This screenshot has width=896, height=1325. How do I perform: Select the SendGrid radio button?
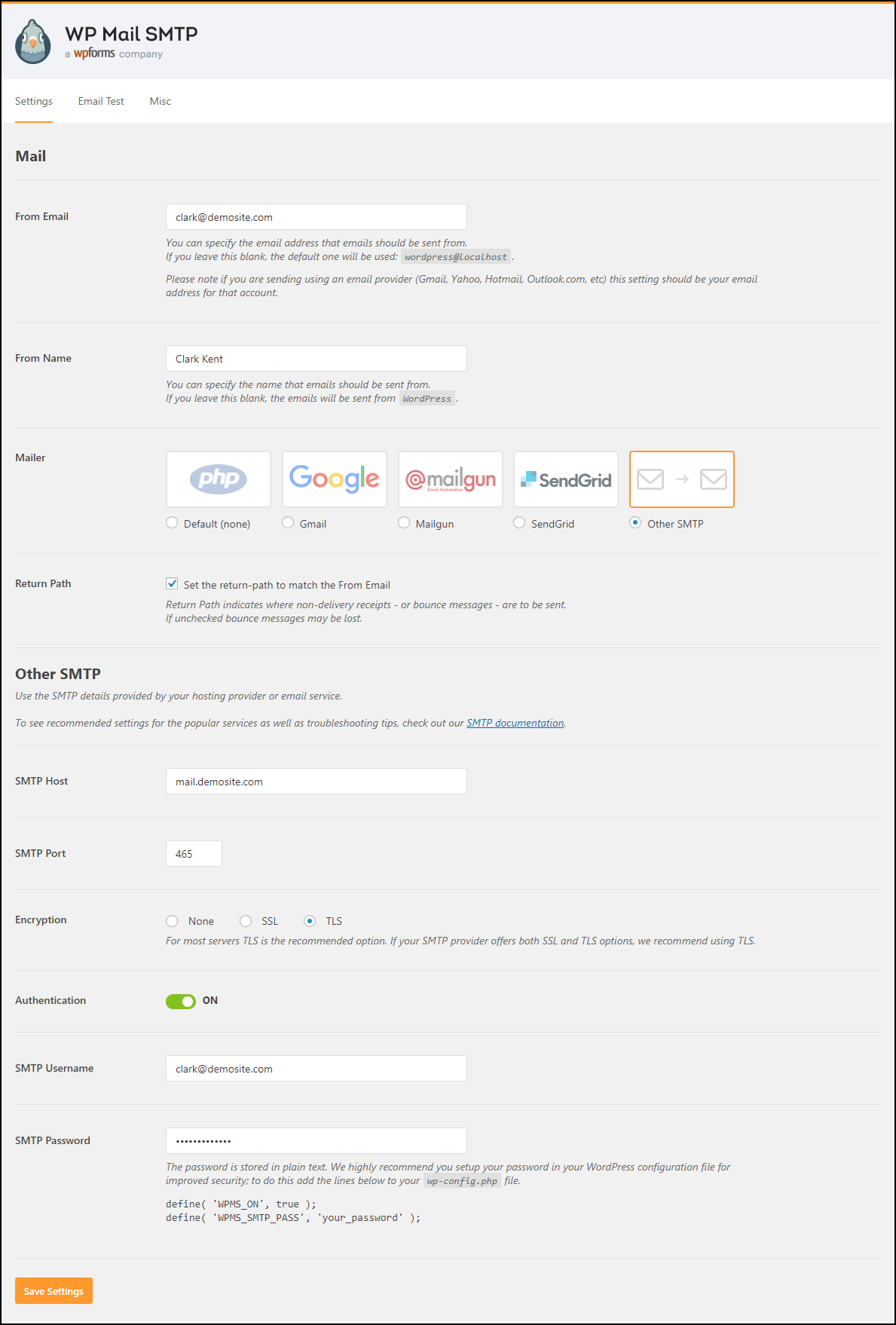519,523
